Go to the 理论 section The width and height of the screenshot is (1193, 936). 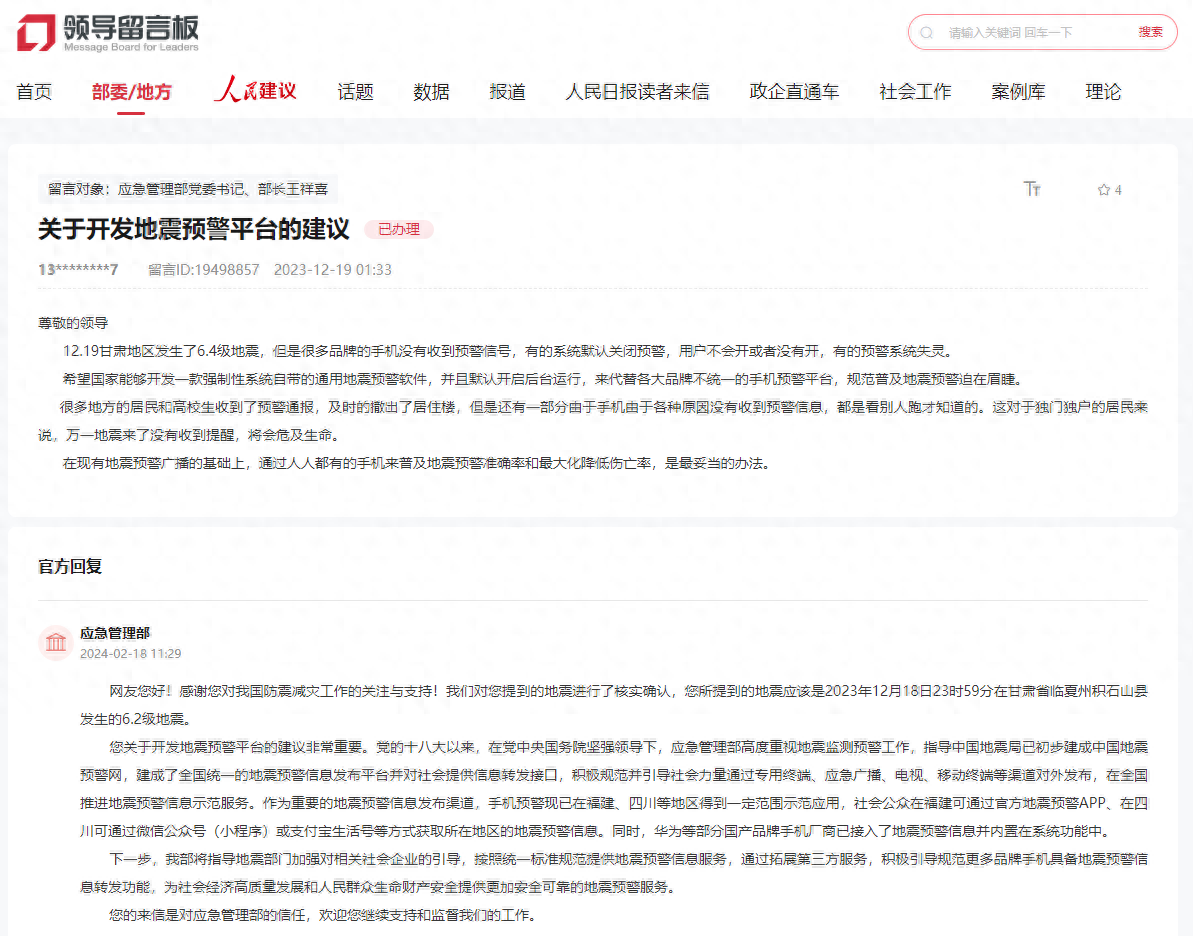click(1103, 92)
